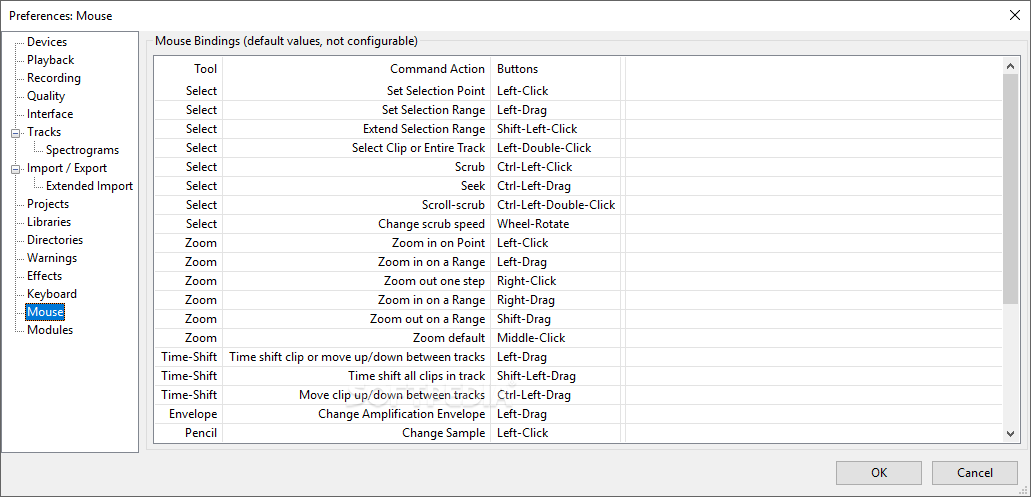Click the scrollbar up arrow
This screenshot has height=497, width=1031.
[x=1011, y=65]
